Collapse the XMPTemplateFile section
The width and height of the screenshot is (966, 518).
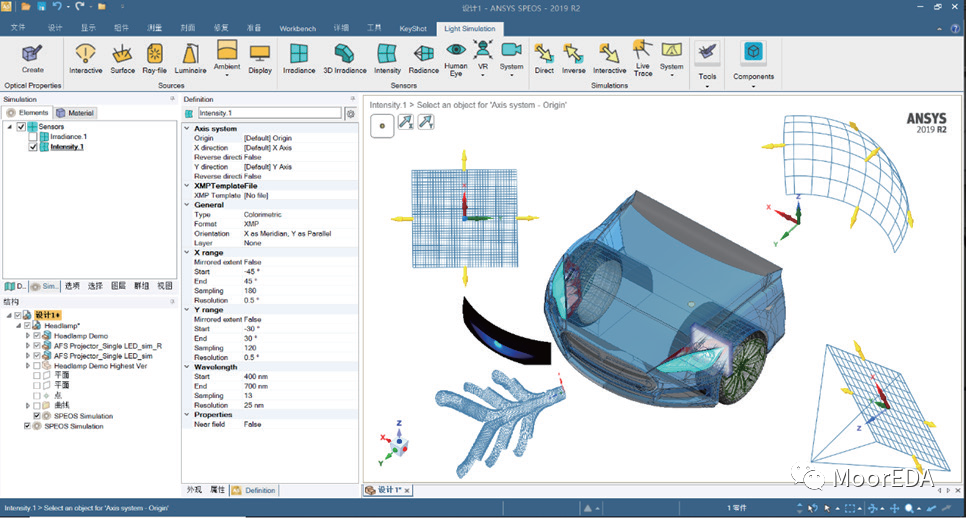coord(187,185)
